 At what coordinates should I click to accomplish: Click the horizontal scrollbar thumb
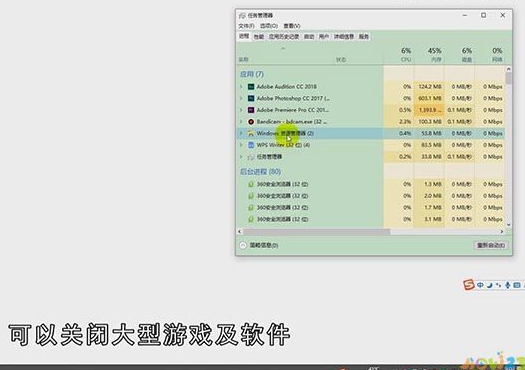coord(316,232)
